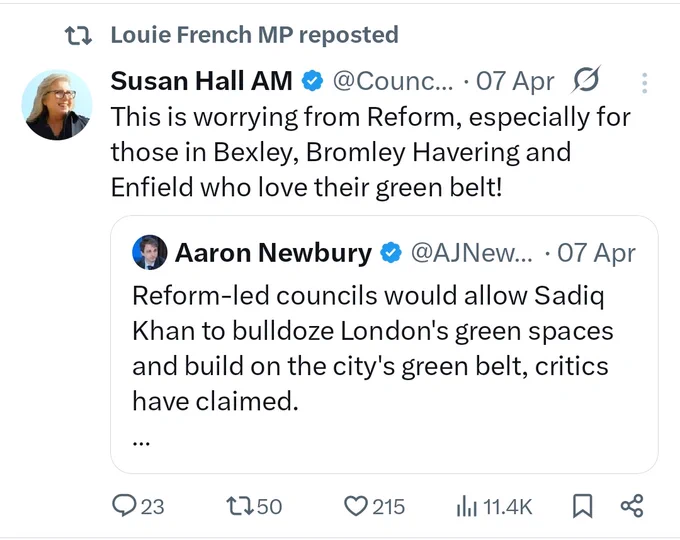Screen dimensions: 680x540
Task: Click Louie French MP reposted label
Action: tap(254, 35)
